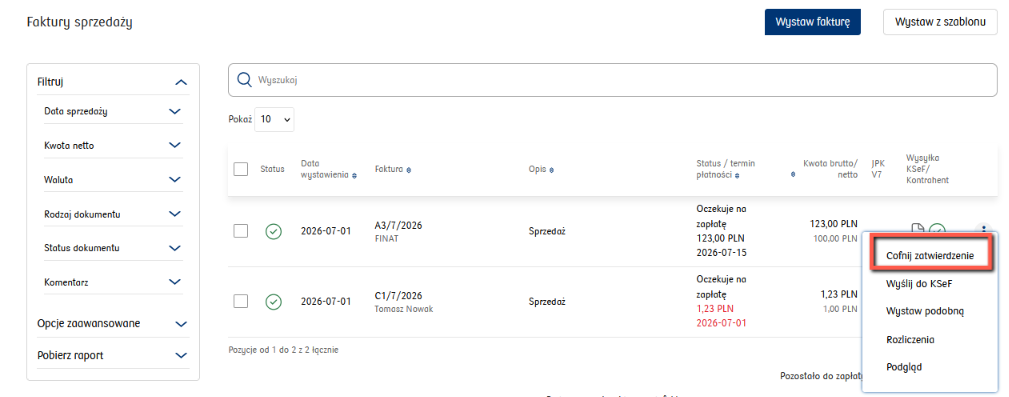Image resolution: width=1009 pixels, height=397 pixels.
Task: Click the Wystaw z szablonu button
Action: click(940, 22)
